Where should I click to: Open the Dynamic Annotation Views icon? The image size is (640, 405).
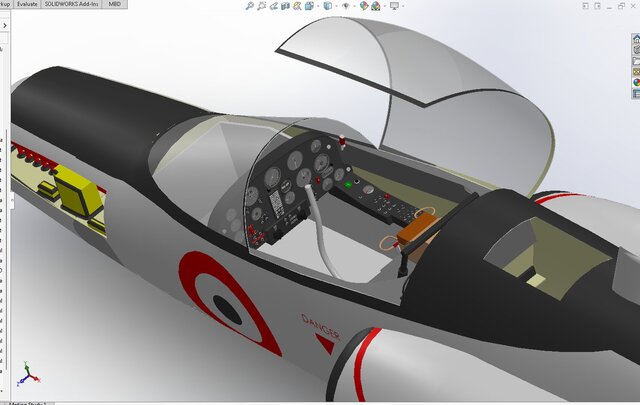(x=296, y=6)
